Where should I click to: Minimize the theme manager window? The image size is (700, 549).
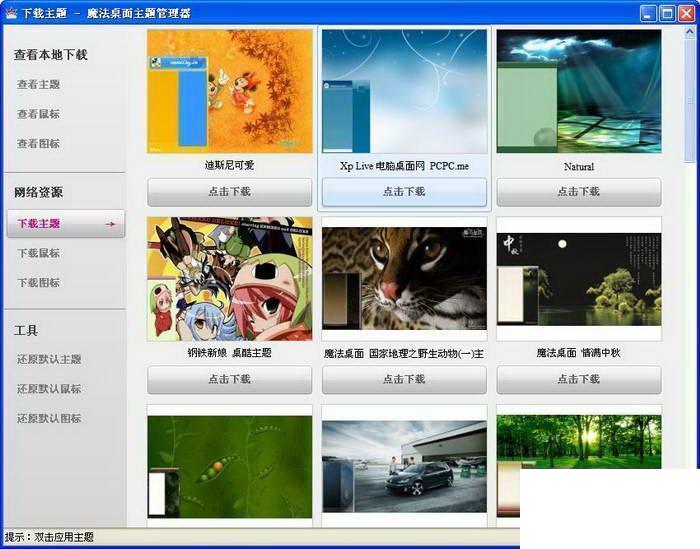[648, 13]
